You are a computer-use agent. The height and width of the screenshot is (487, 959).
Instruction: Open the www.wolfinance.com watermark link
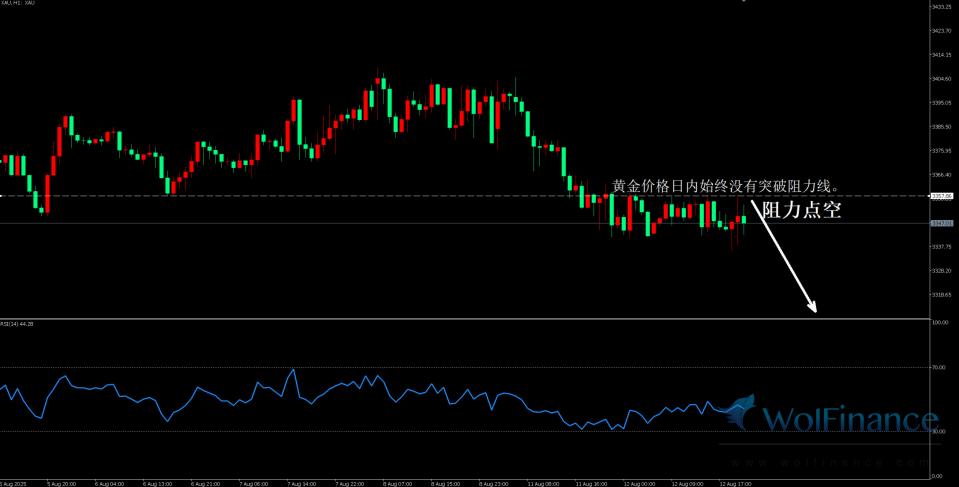[x=828, y=463]
